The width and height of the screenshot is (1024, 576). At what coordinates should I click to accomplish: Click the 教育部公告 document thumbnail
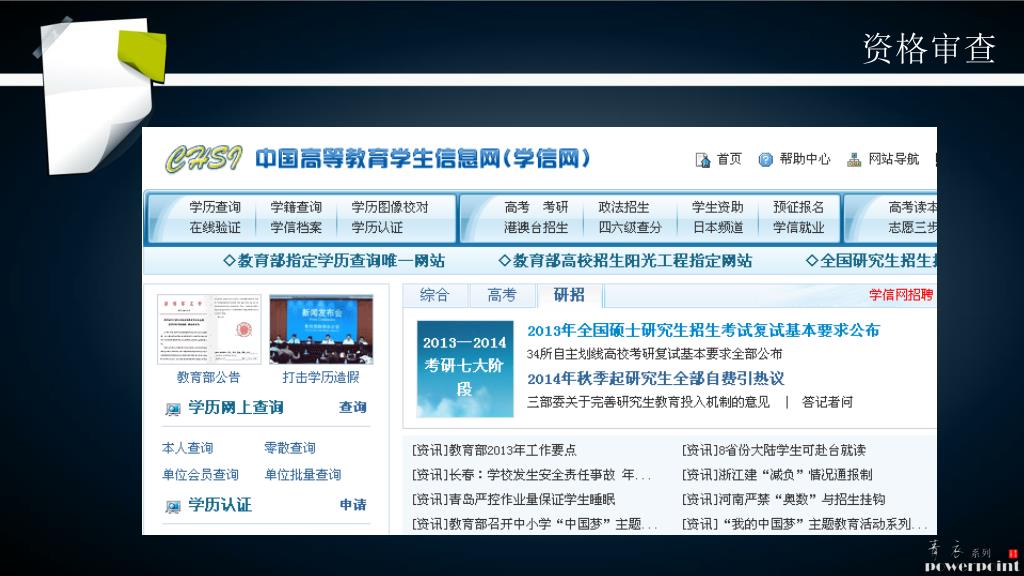[x=209, y=329]
